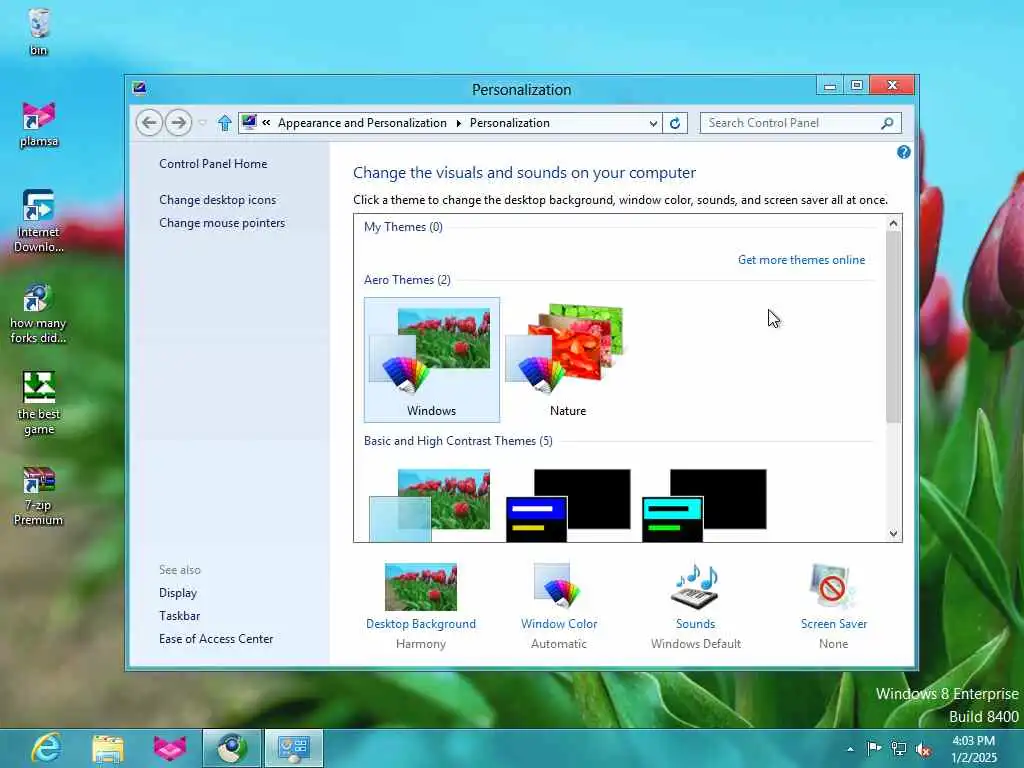Select the Nature aero theme

click(568, 360)
